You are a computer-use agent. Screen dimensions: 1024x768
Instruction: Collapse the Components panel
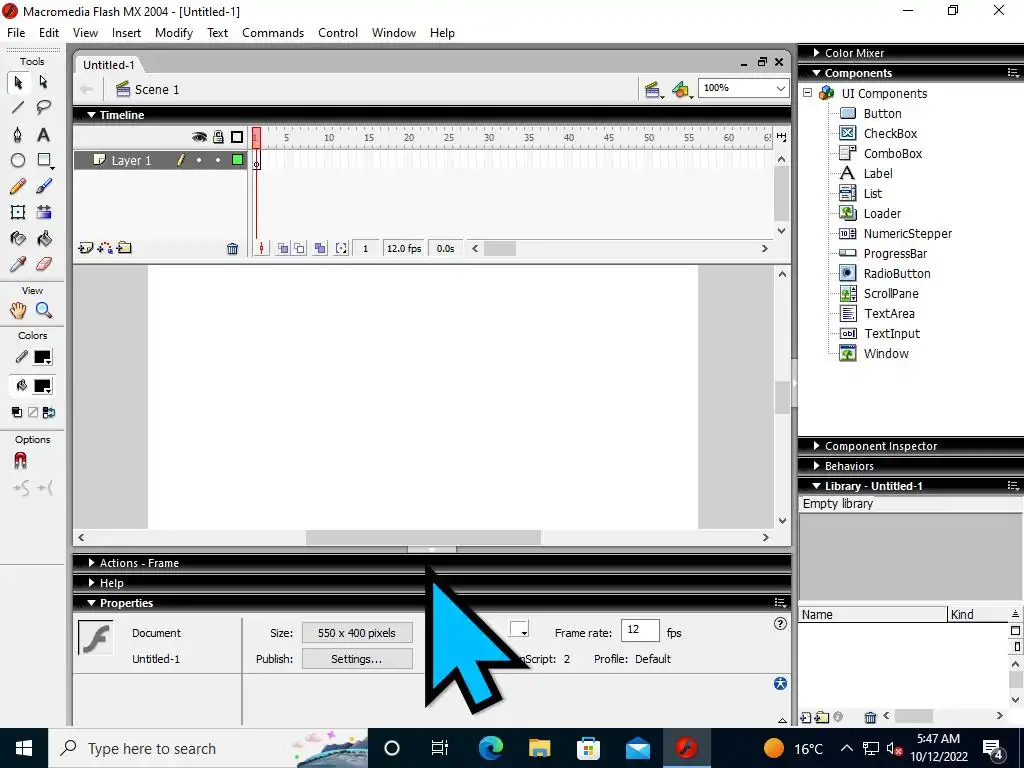click(816, 73)
